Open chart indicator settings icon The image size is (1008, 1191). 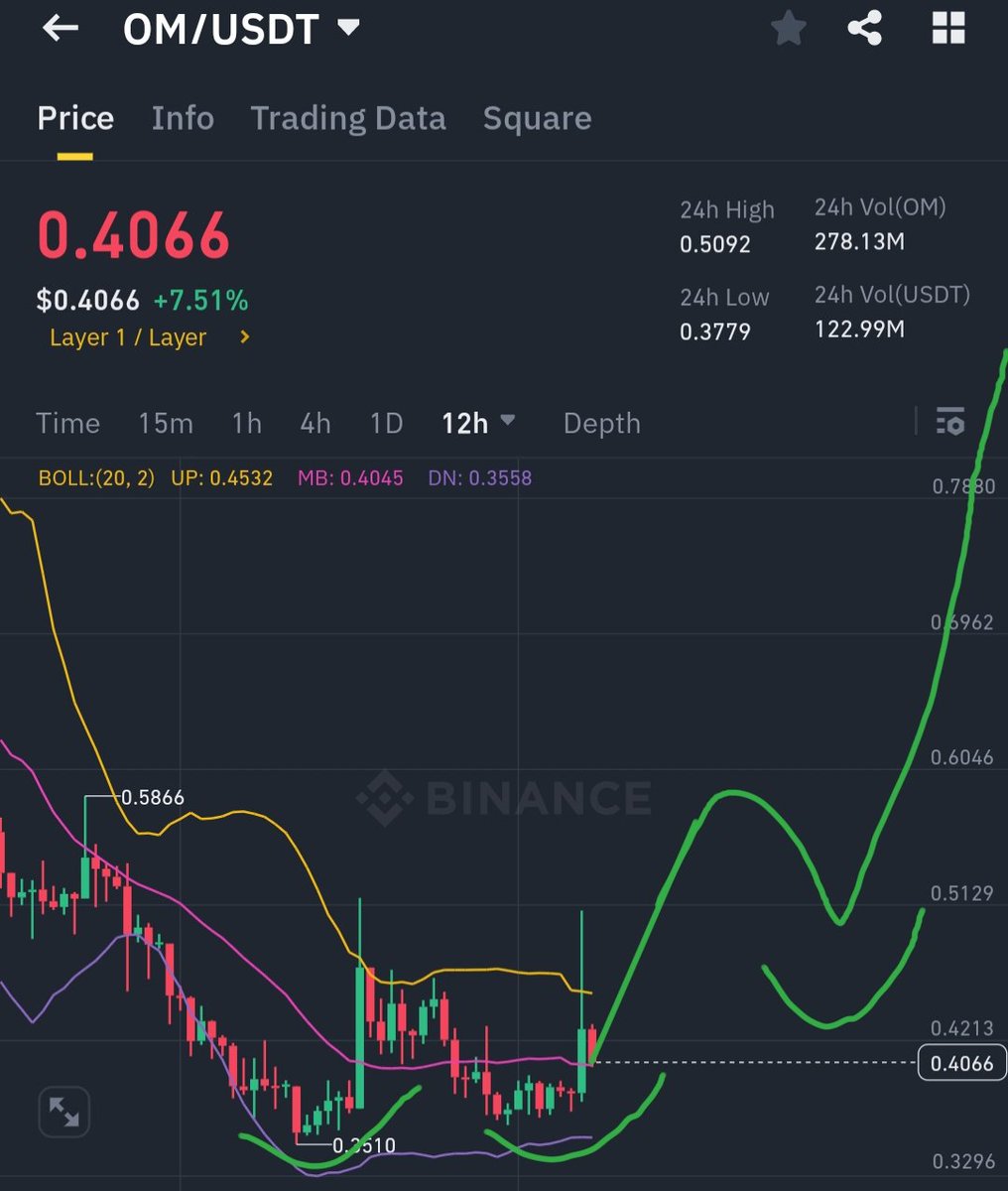tap(950, 422)
